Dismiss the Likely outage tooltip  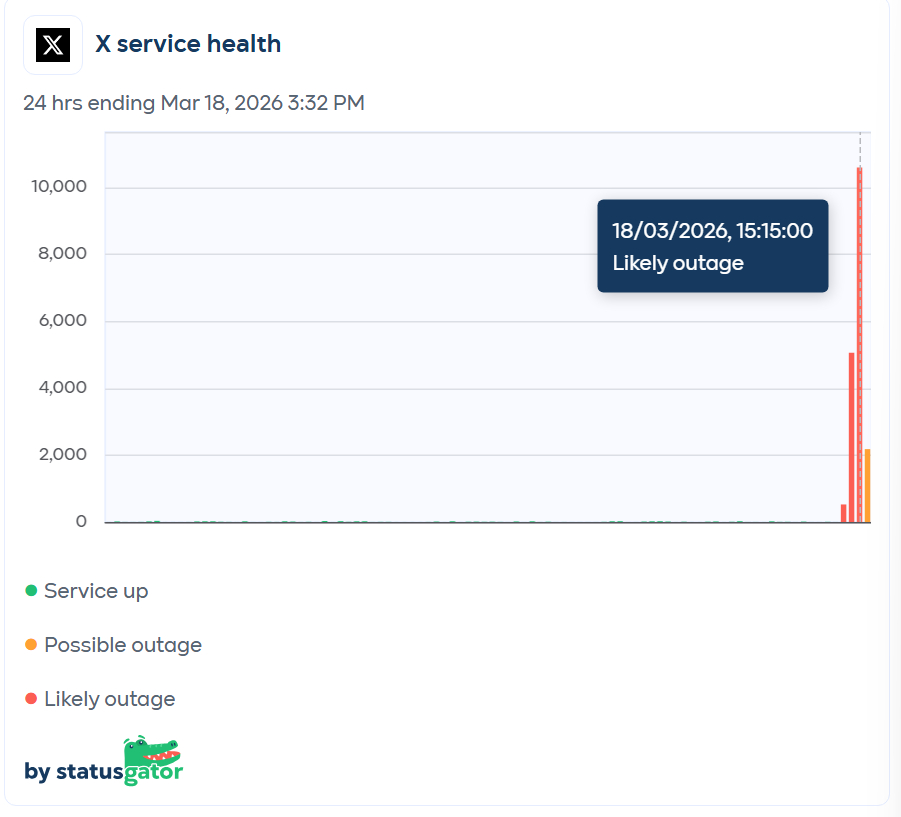[712, 246]
